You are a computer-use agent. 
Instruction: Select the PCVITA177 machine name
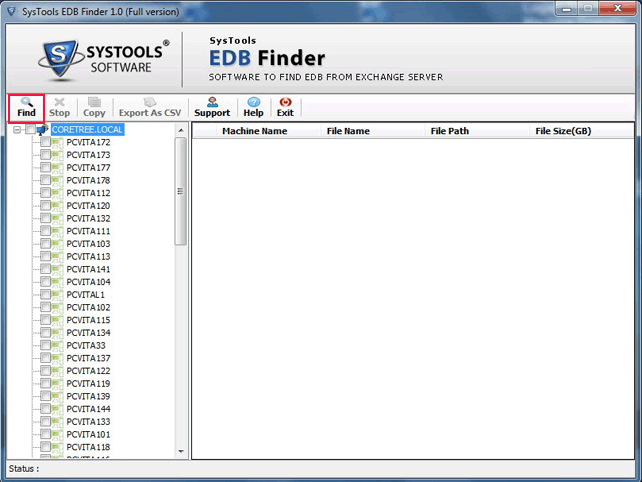(88, 168)
